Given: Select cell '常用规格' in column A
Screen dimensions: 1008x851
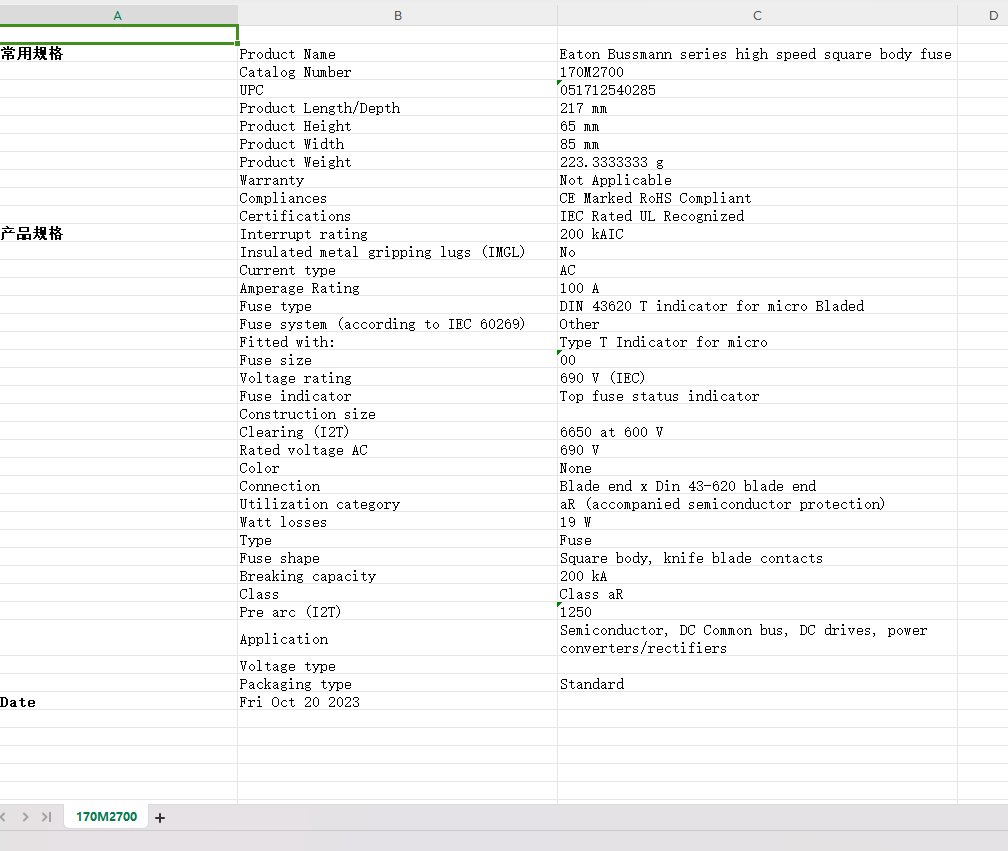Looking at the screenshot, I should click(118, 53).
